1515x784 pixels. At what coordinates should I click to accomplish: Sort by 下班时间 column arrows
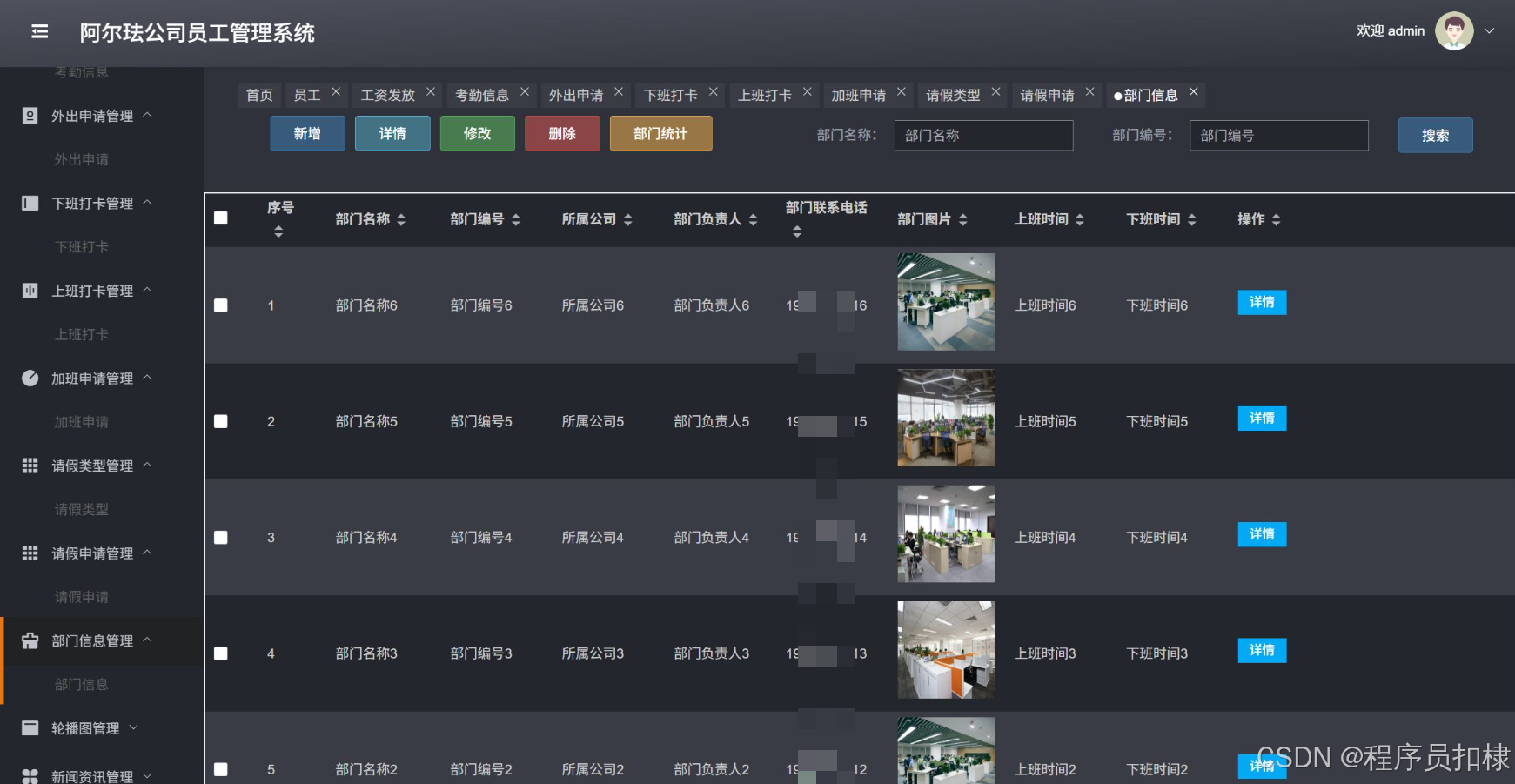point(1192,220)
